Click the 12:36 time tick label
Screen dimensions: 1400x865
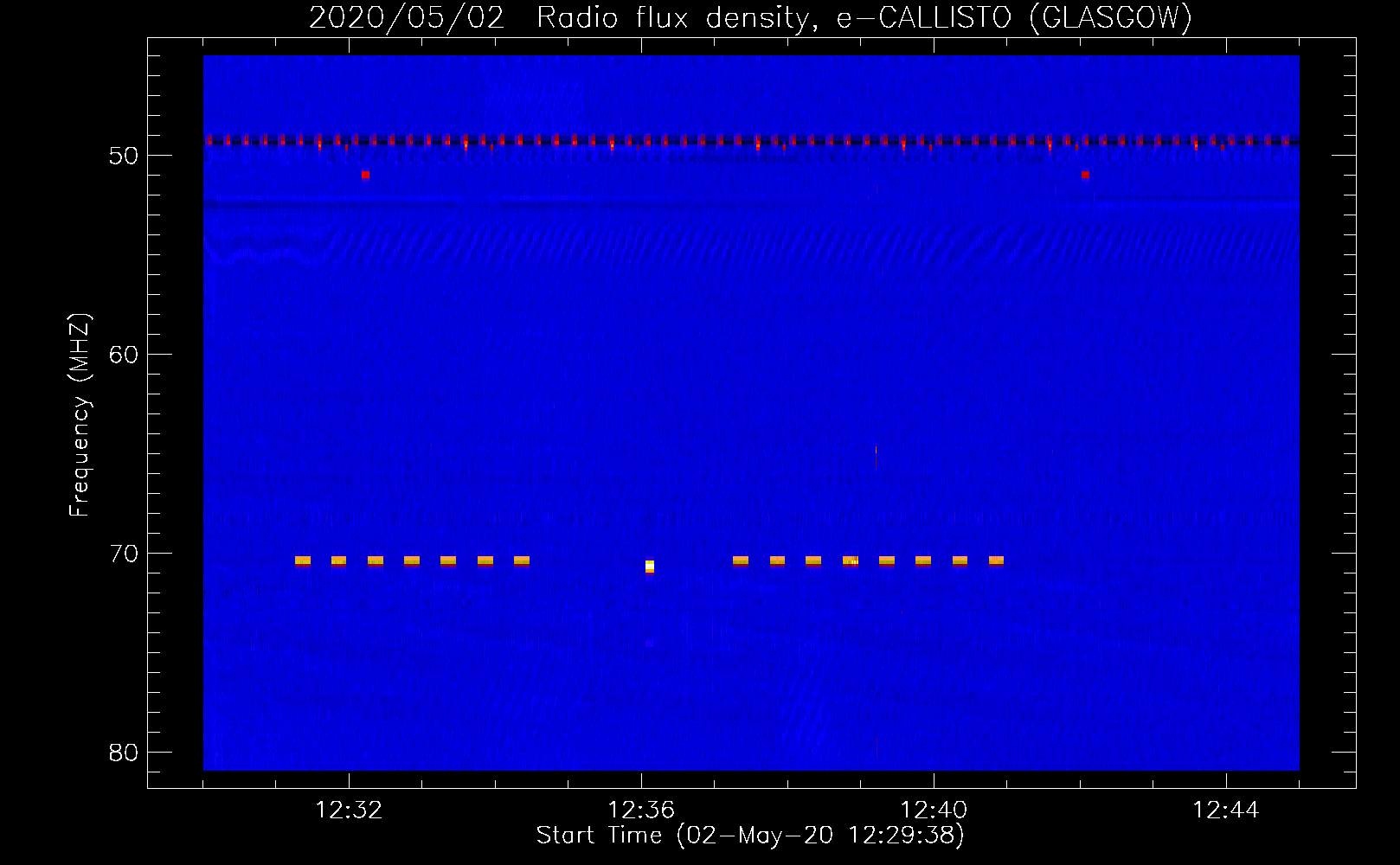641,811
